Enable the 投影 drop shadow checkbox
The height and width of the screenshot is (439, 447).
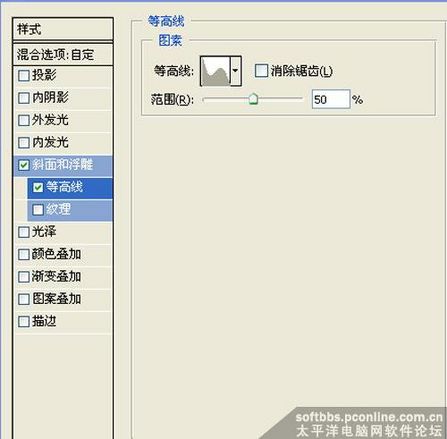24,75
